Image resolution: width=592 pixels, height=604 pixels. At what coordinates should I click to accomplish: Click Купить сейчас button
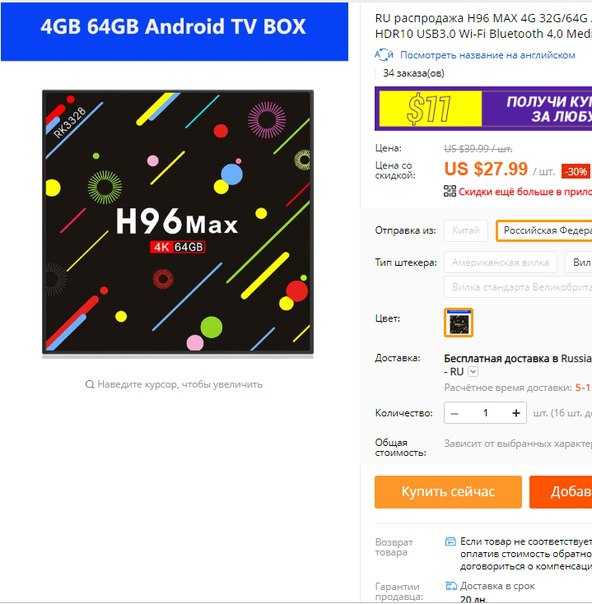coord(448,492)
